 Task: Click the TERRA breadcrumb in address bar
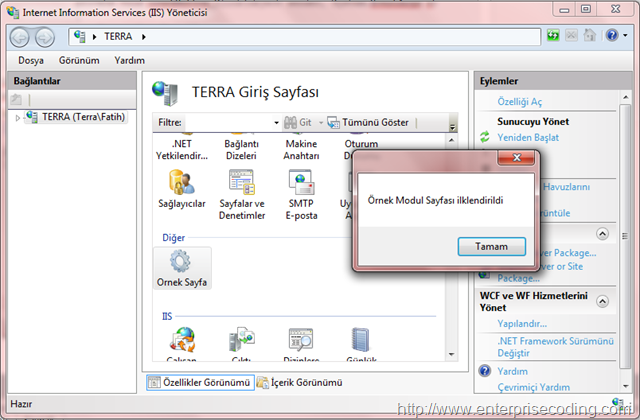tap(118, 37)
